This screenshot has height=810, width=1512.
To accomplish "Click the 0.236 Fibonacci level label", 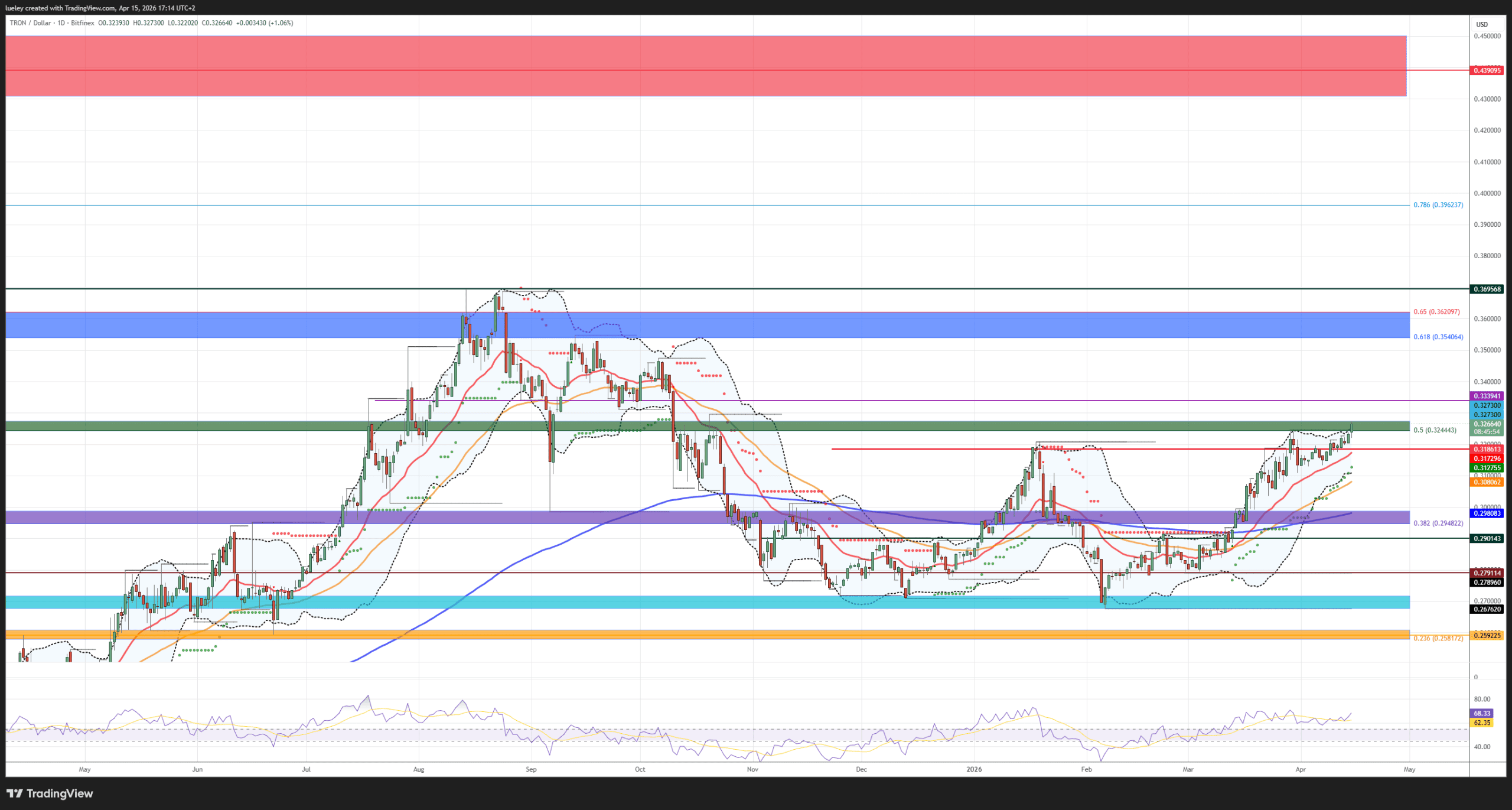I will [1438, 639].
